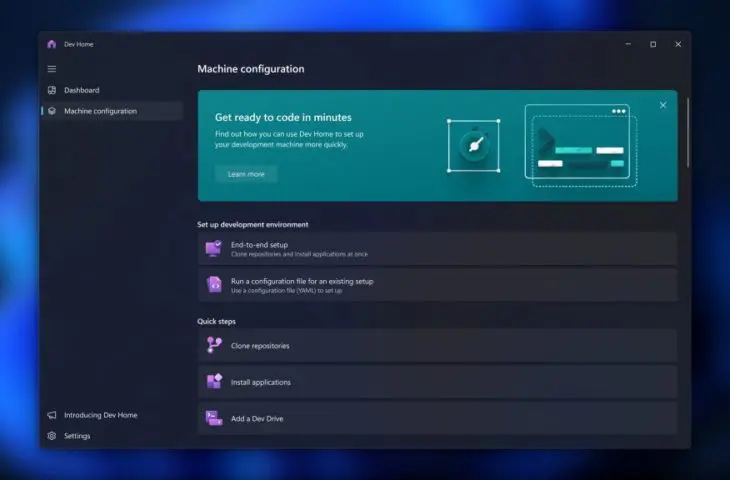Open End-to-end setup card
This screenshot has width=730, height=480.
point(437,249)
